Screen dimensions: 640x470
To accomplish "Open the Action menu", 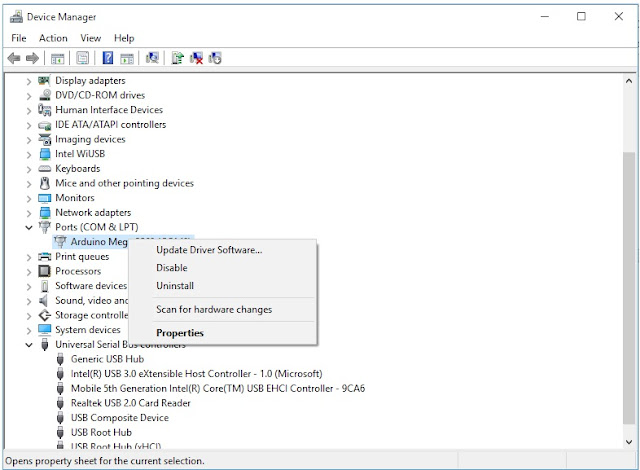I will [x=53, y=38].
